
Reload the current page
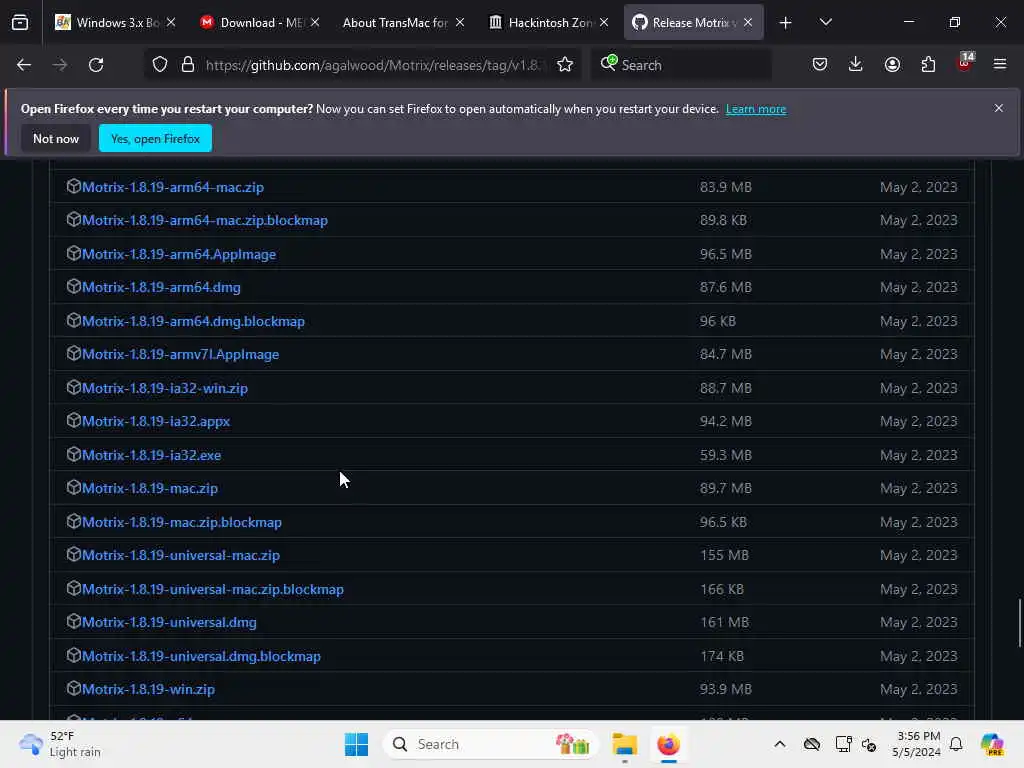pos(96,65)
